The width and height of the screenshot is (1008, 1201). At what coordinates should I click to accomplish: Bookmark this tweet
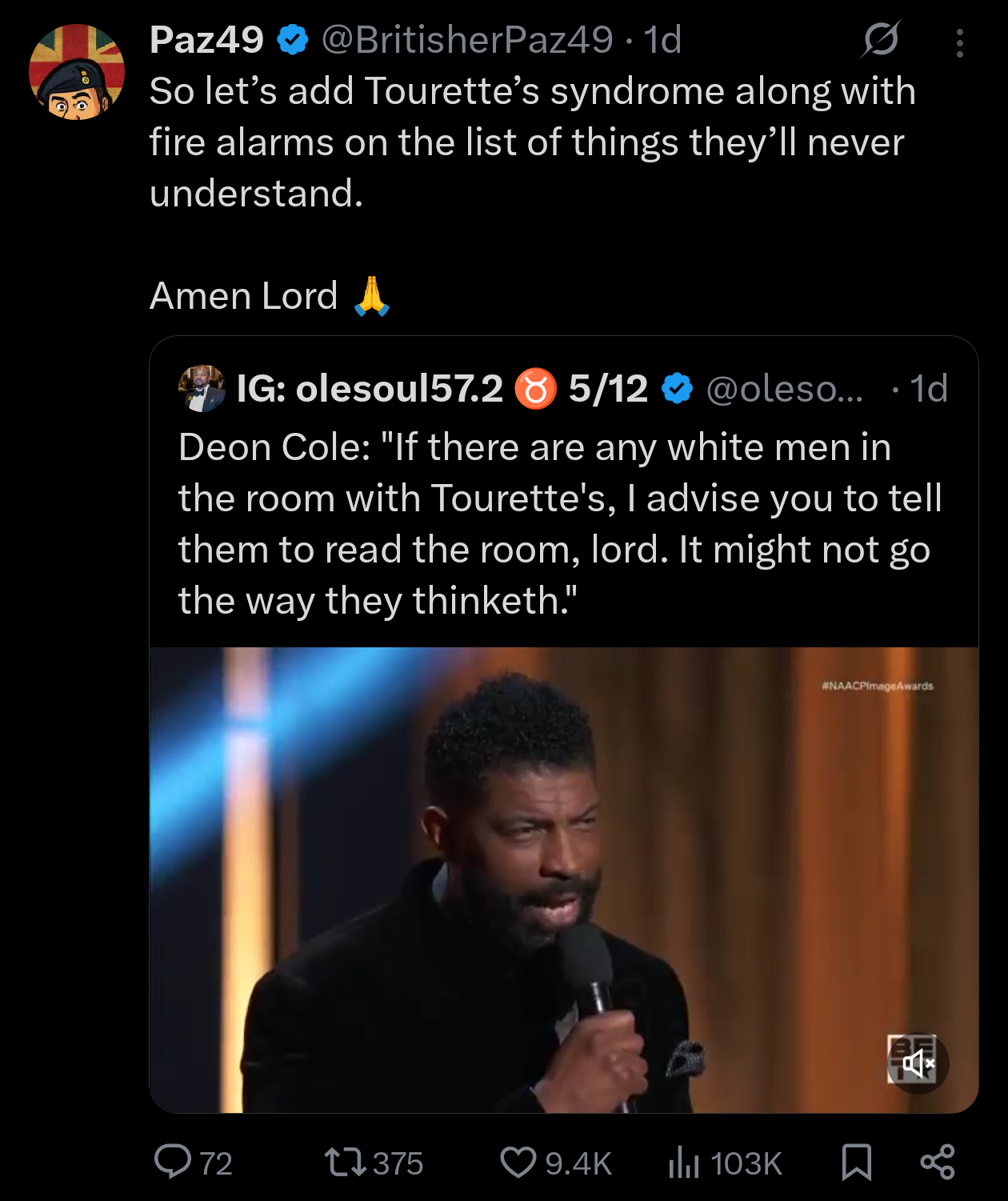tap(856, 1162)
